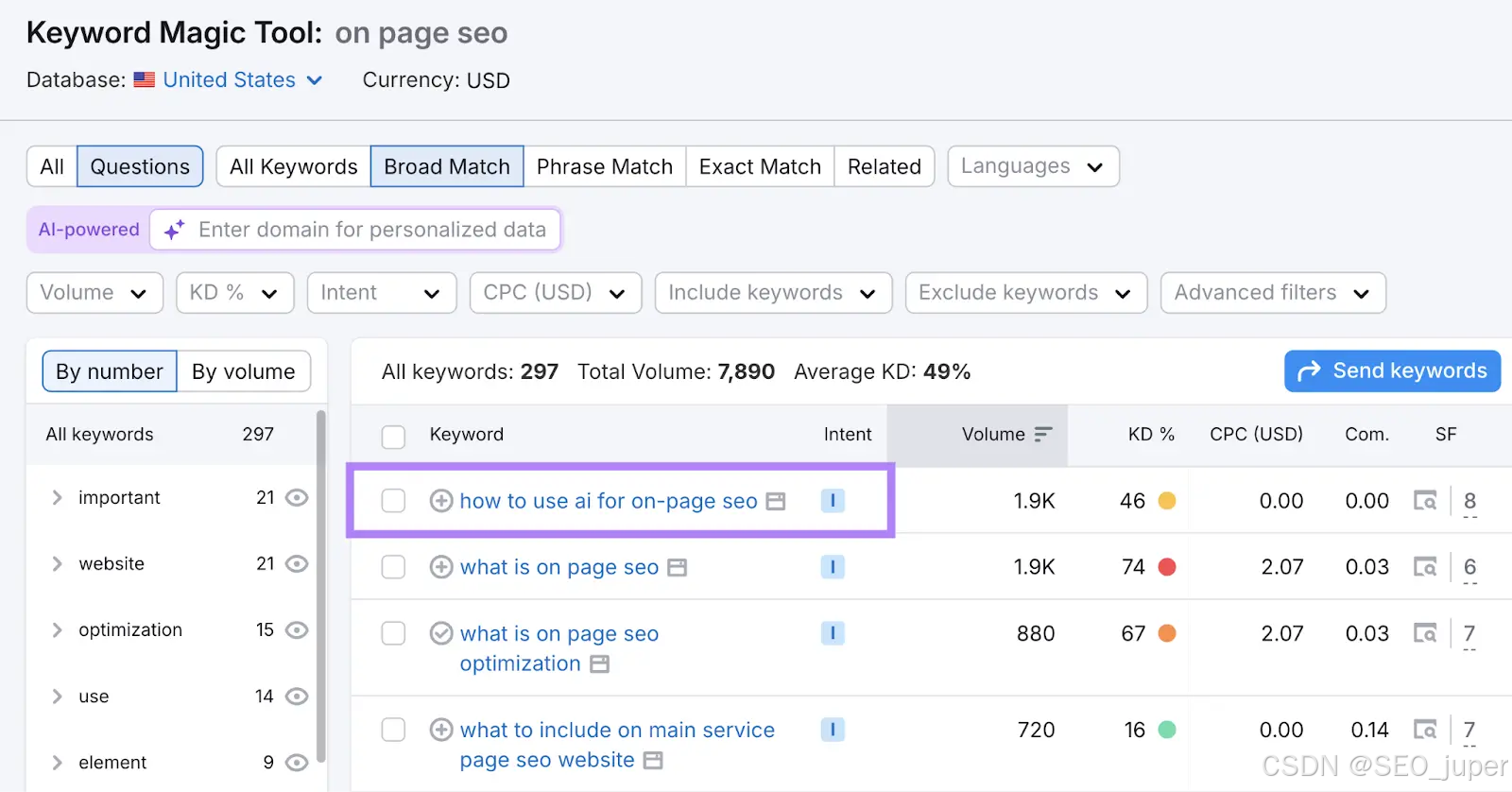Toggle eye icon for 'element' group
Viewport: 1512px width, 792px height.
297,763
